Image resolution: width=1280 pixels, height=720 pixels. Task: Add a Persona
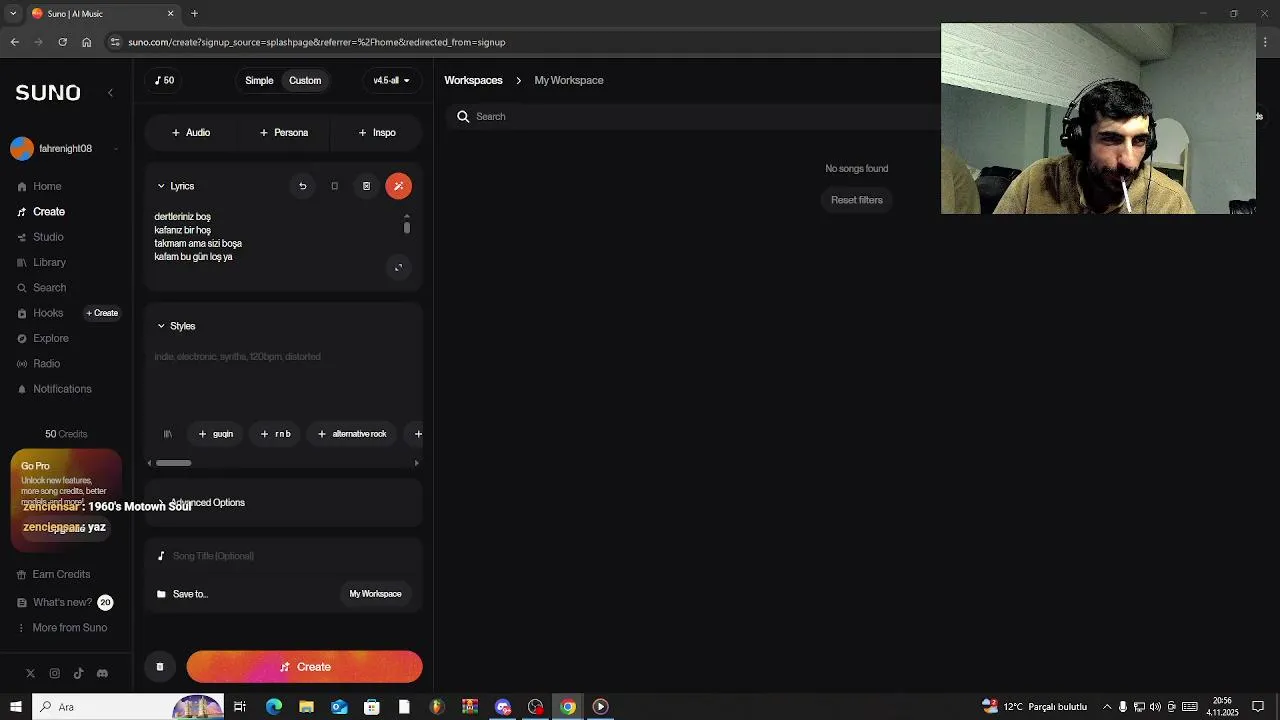pos(284,132)
